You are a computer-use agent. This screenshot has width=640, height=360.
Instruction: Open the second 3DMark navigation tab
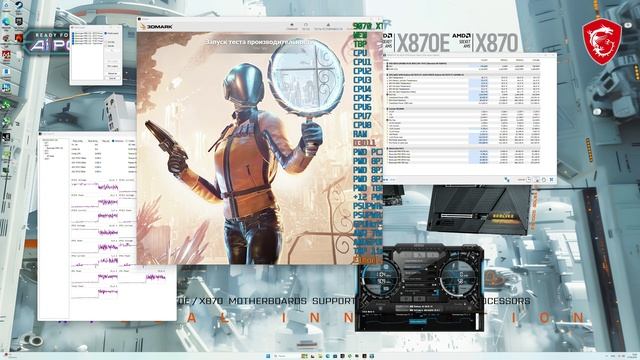pyautogui.click(x=306, y=27)
